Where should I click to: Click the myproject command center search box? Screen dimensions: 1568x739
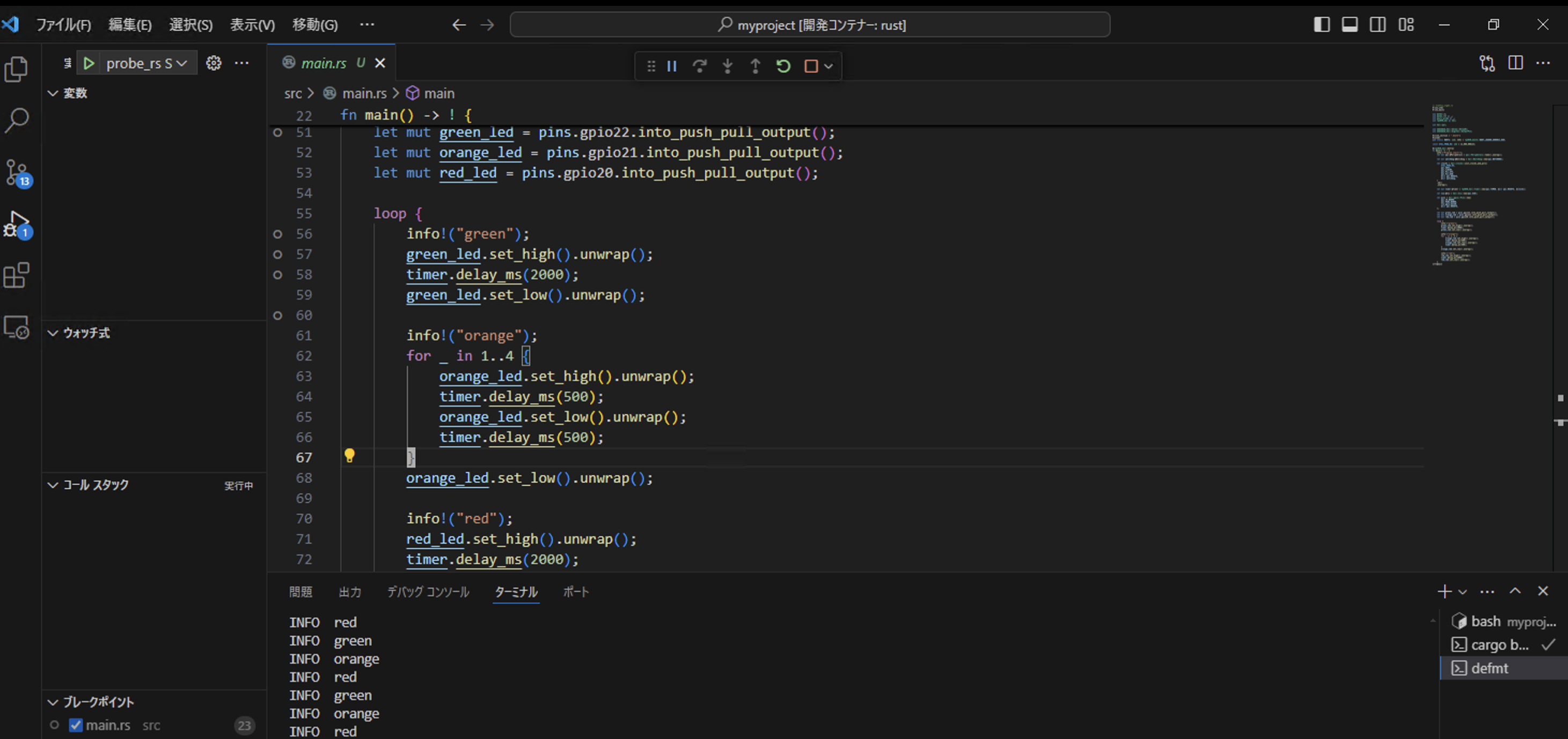pos(810,25)
